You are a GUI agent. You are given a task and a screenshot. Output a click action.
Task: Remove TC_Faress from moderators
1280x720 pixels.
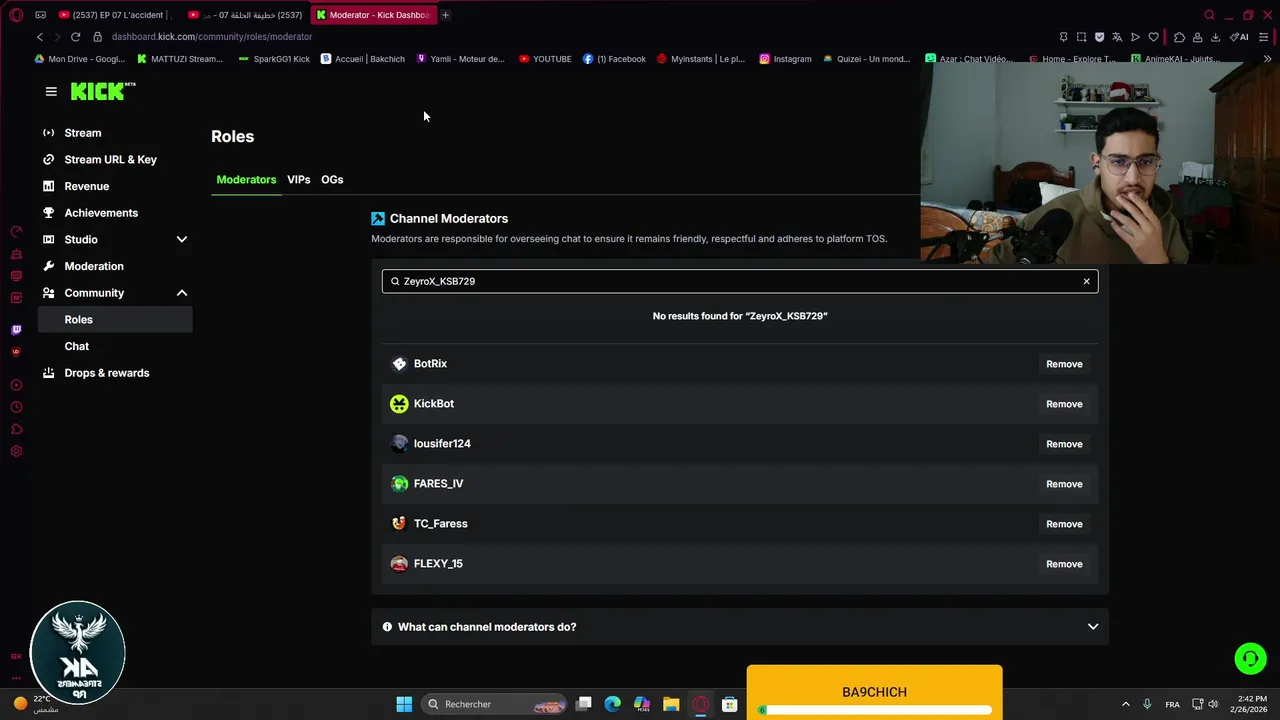click(x=1064, y=524)
